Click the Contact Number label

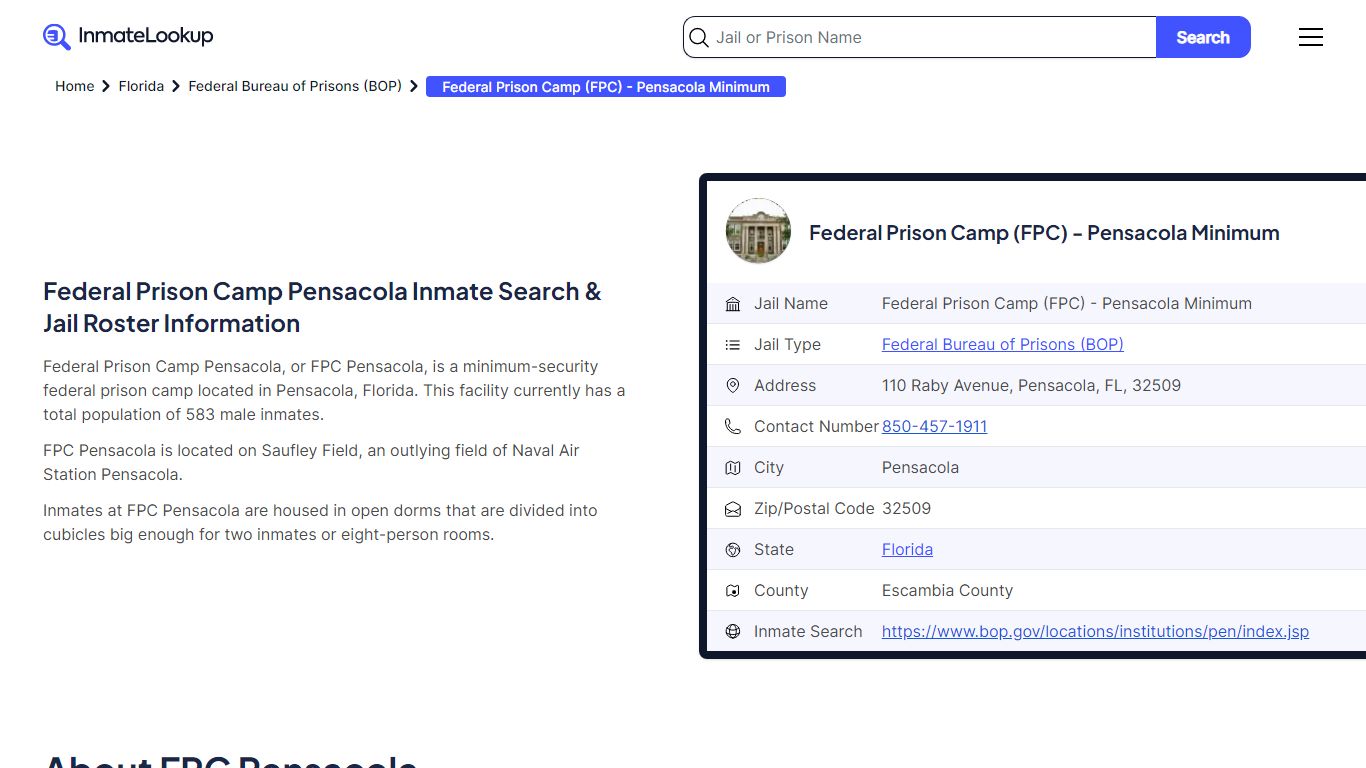[816, 427]
